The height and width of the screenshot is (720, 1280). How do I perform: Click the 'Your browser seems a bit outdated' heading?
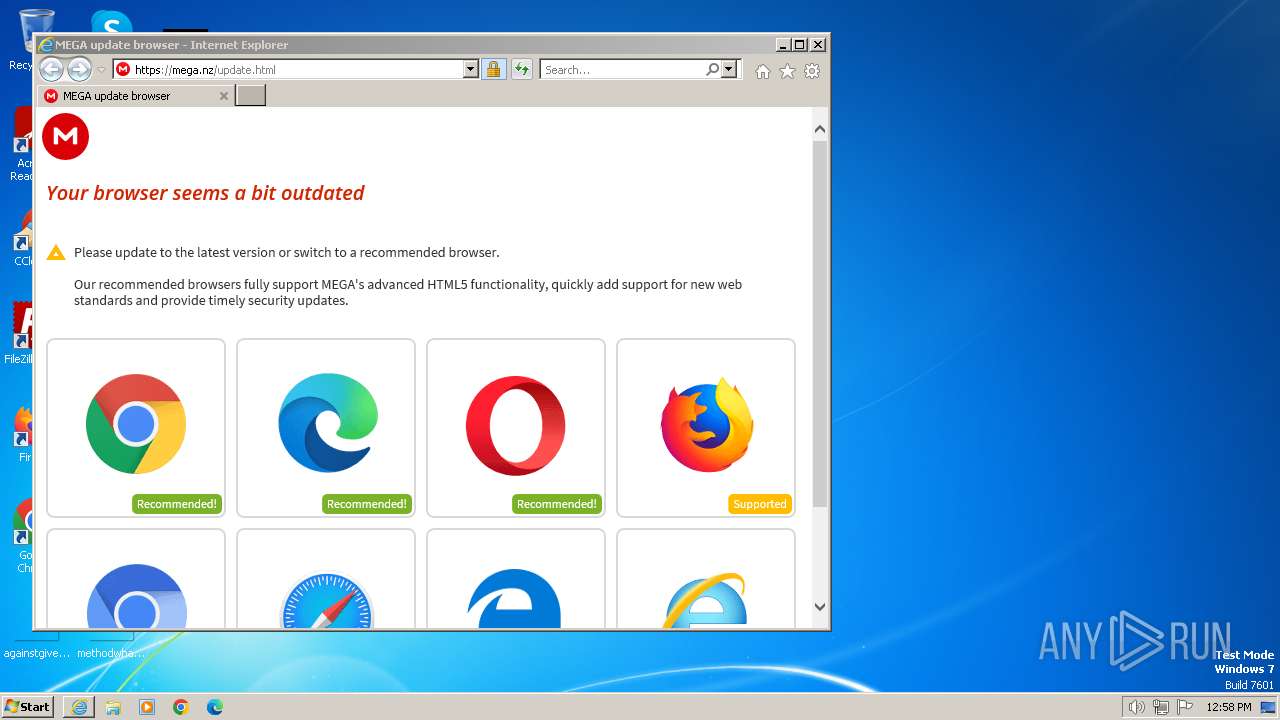pyautogui.click(x=205, y=193)
